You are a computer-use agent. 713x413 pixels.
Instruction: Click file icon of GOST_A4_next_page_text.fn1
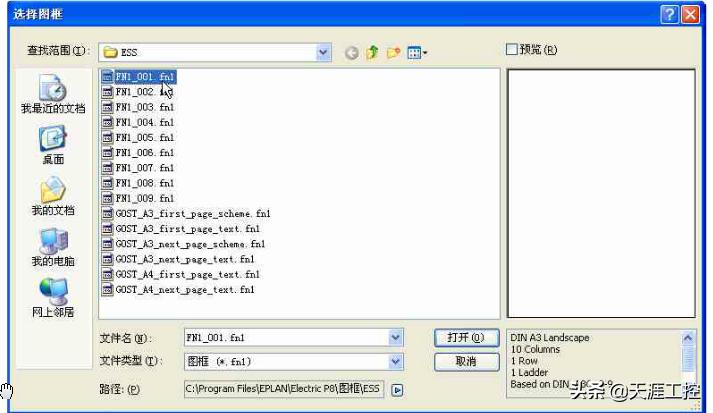tap(107, 290)
